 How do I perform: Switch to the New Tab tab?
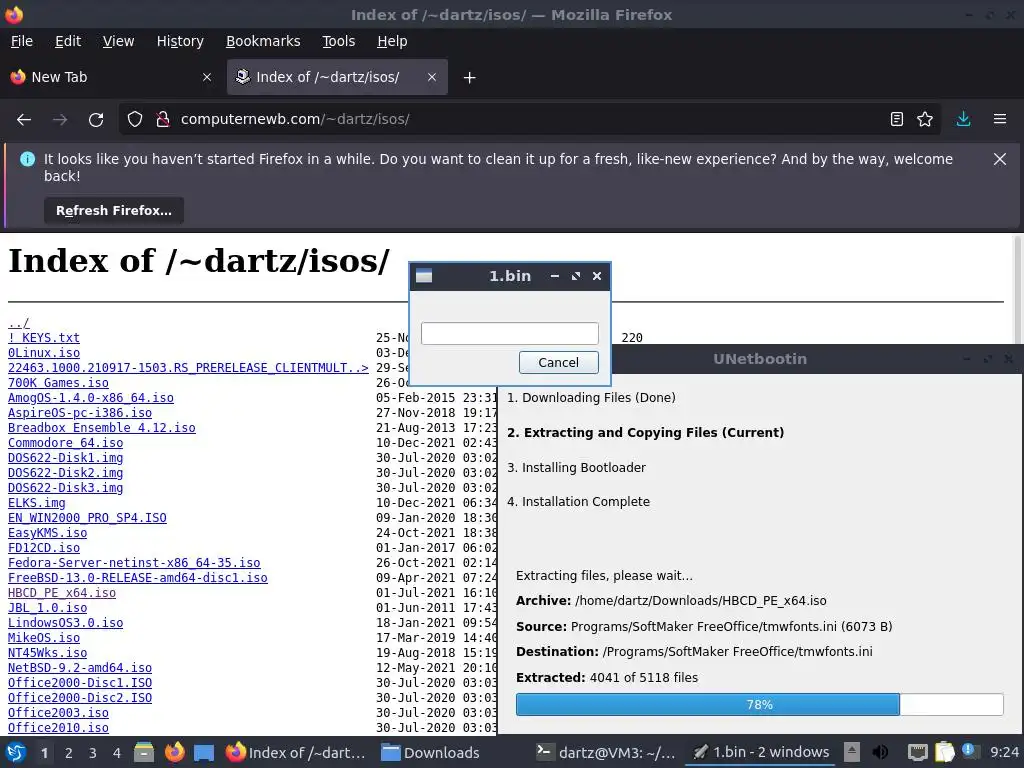tap(112, 77)
